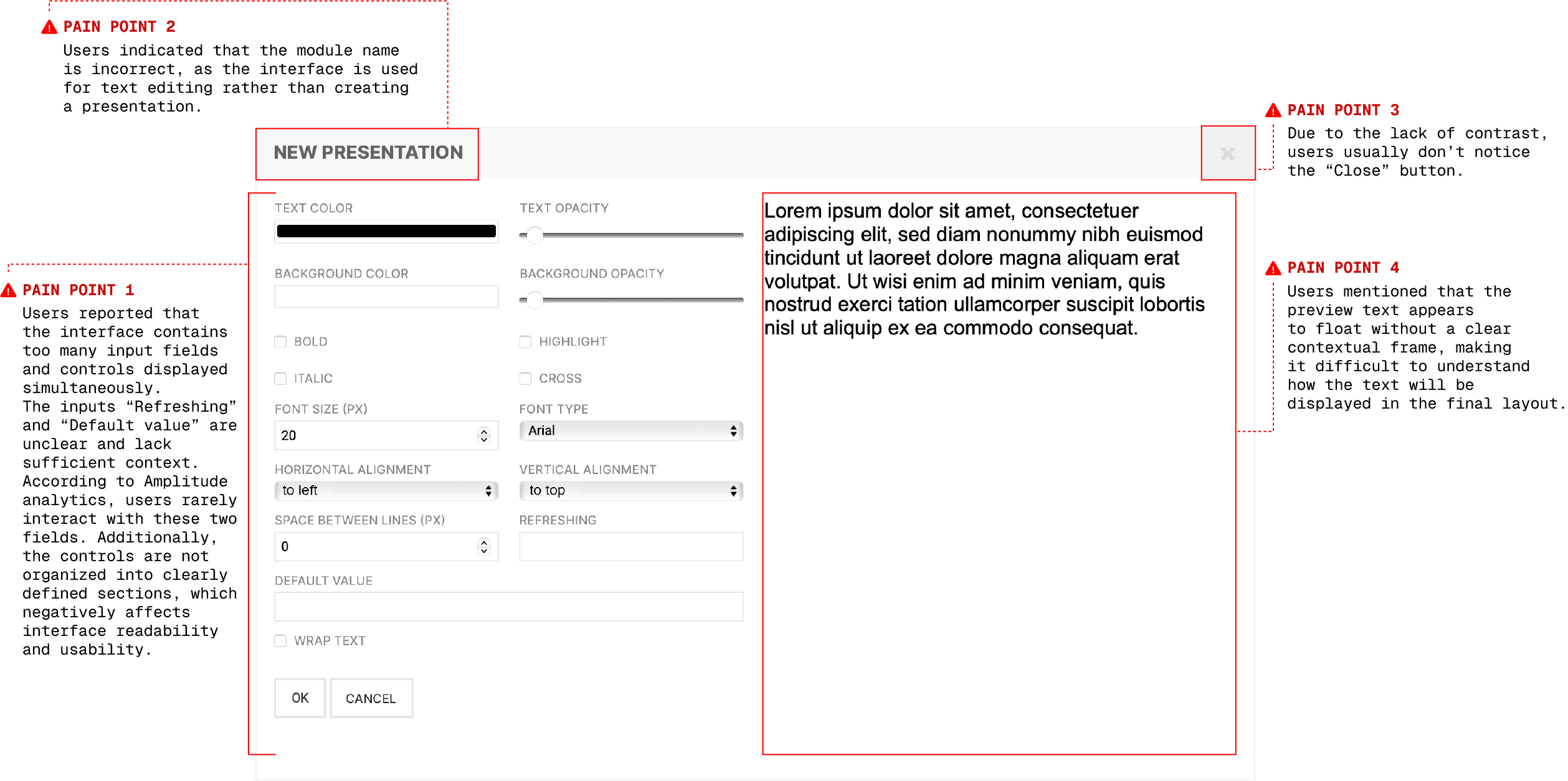Screen dimensions: 1568x781
Task: Click the Cancel button
Action: [371, 698]
